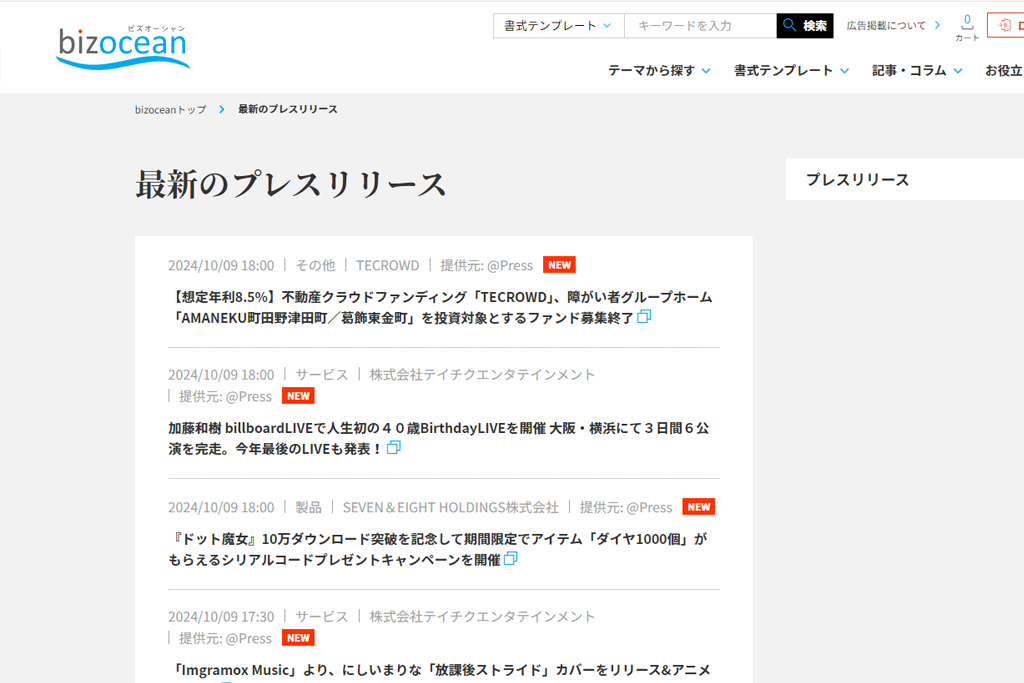The width and height of the screenshot is (1024, 683).
Task: Click TECROWD company name label
Action: [387, 265]
